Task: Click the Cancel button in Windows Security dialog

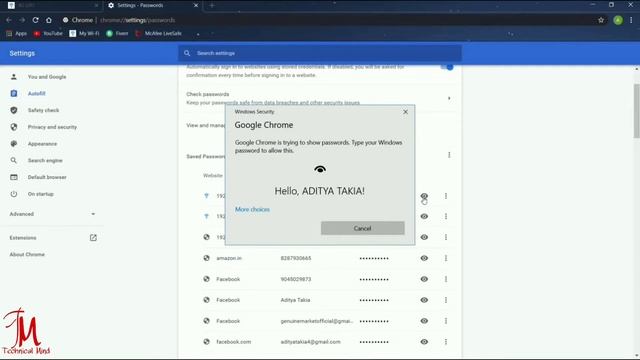Action: pos(362,228)
